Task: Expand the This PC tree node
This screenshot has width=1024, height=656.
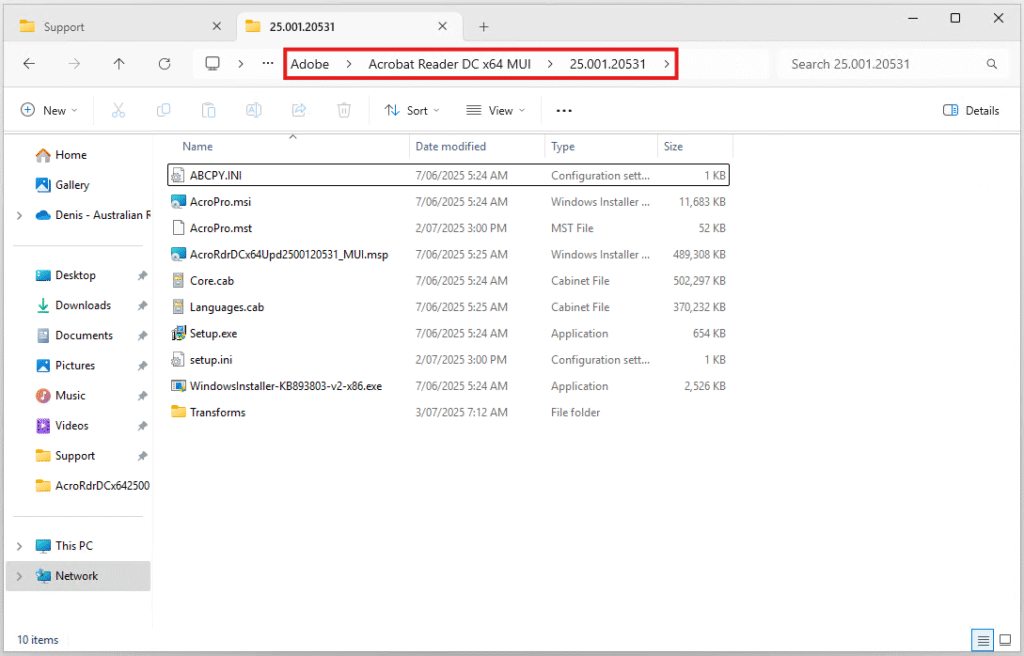Action: click(20, 546)
